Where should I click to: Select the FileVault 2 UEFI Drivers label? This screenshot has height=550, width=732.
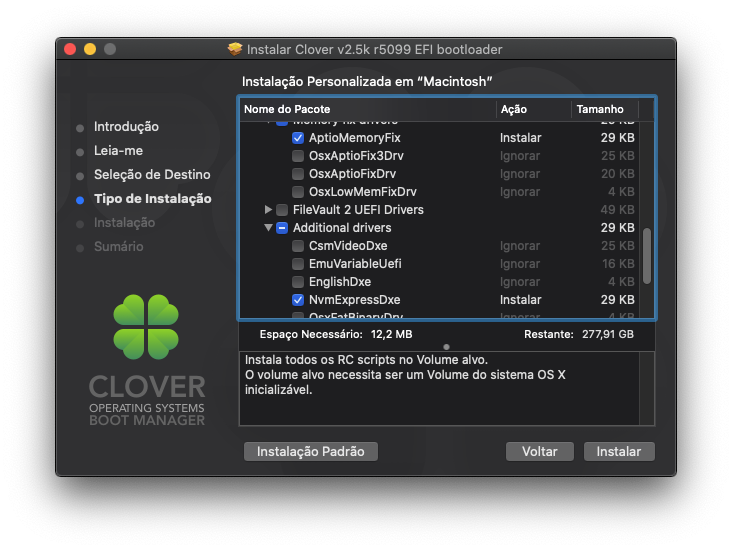[x=358, y=210]
